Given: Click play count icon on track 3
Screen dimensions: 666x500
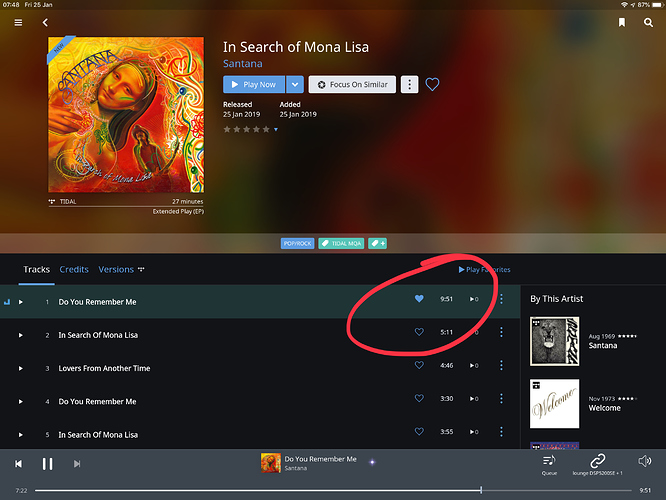Looking at the screenshot, I should coord(474,365).
